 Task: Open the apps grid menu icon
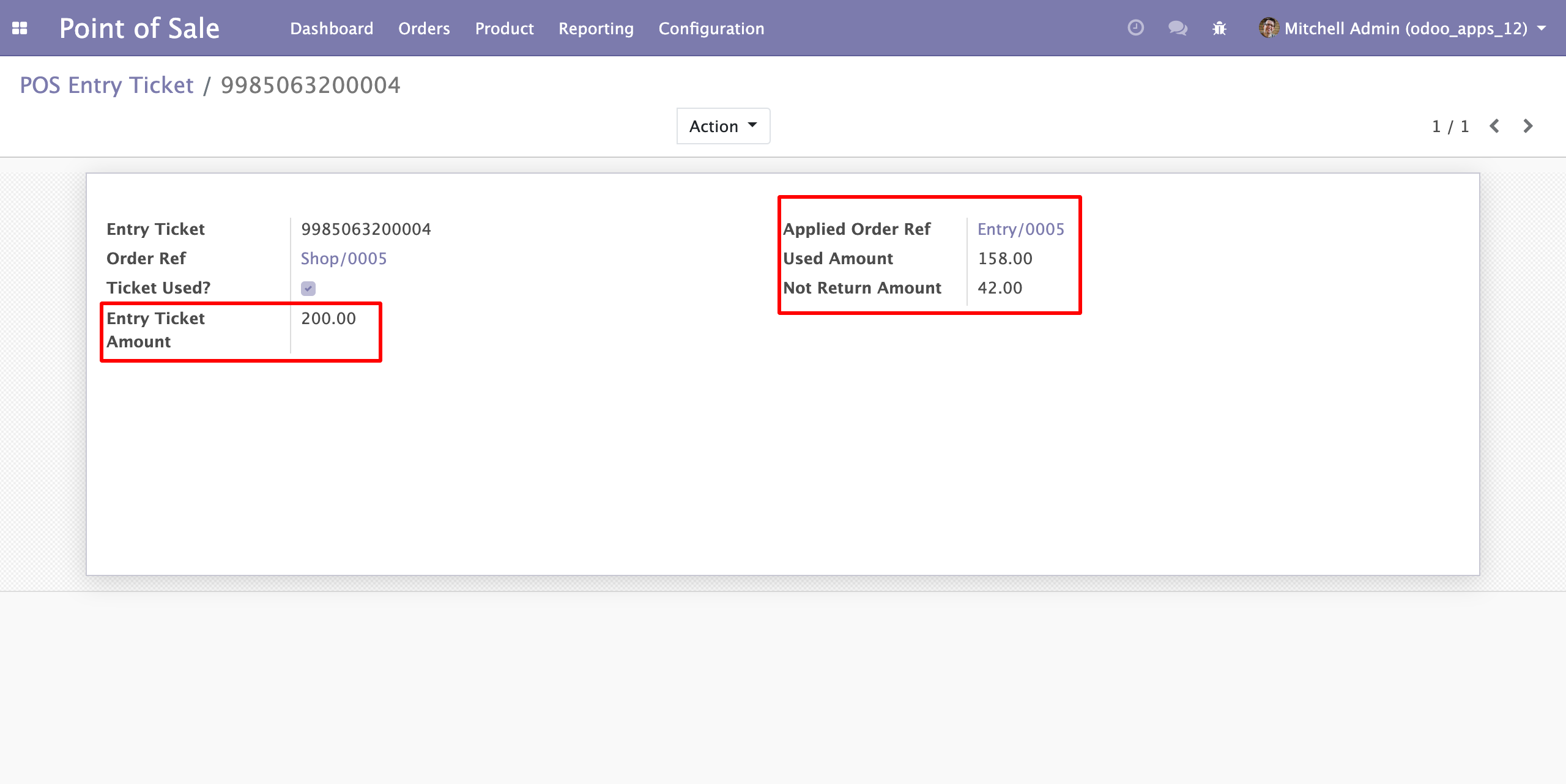pyautogui.click(x=20, y=28)
